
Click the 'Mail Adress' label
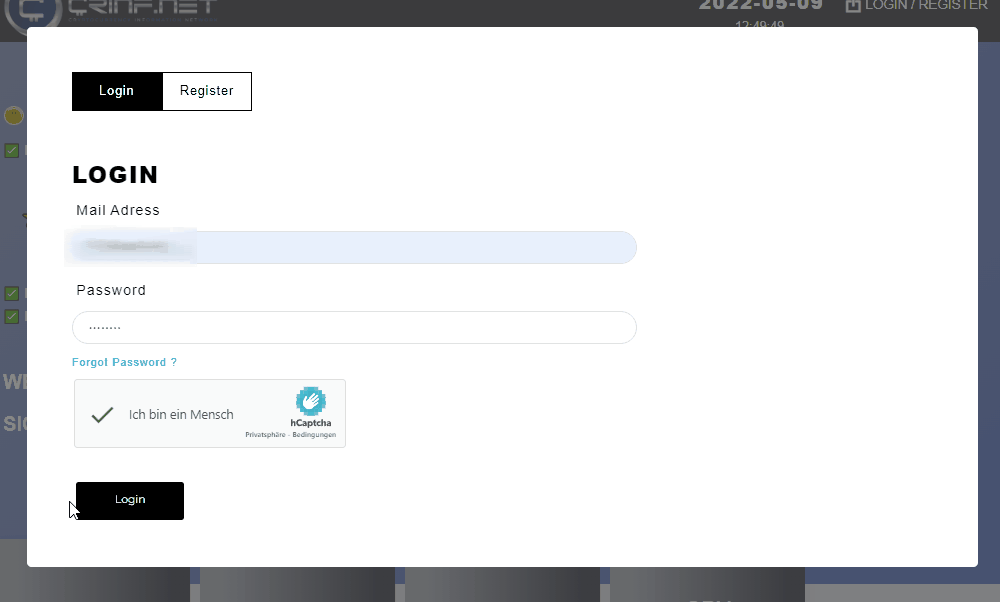click(118, 210)
